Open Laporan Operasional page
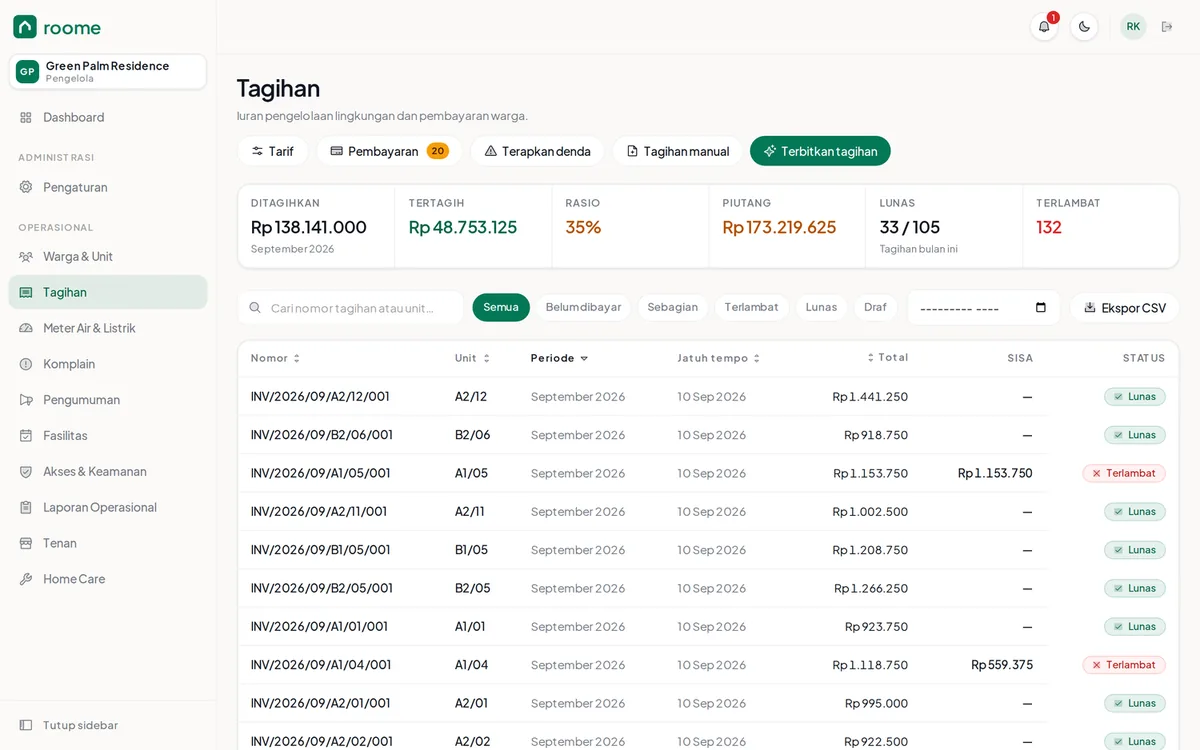Image resolution: width=1200 pixels, height=750 pixels. (x=108, y=507)
